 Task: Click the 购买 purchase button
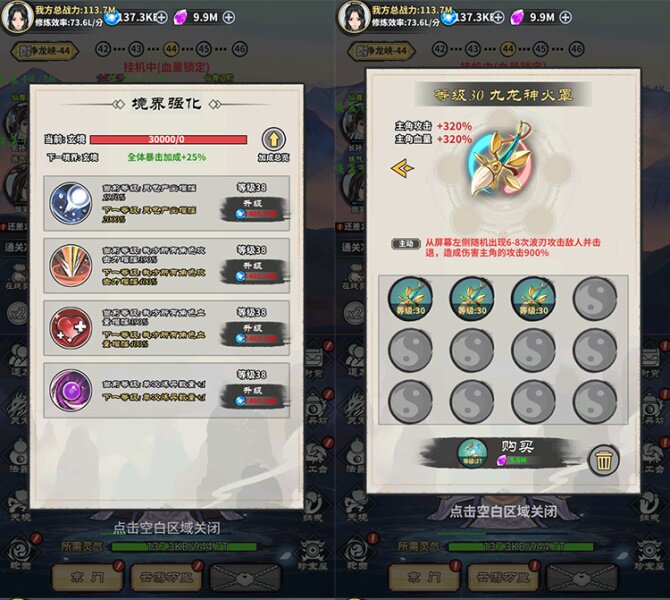pyautogui.click(x=500, y=453)
